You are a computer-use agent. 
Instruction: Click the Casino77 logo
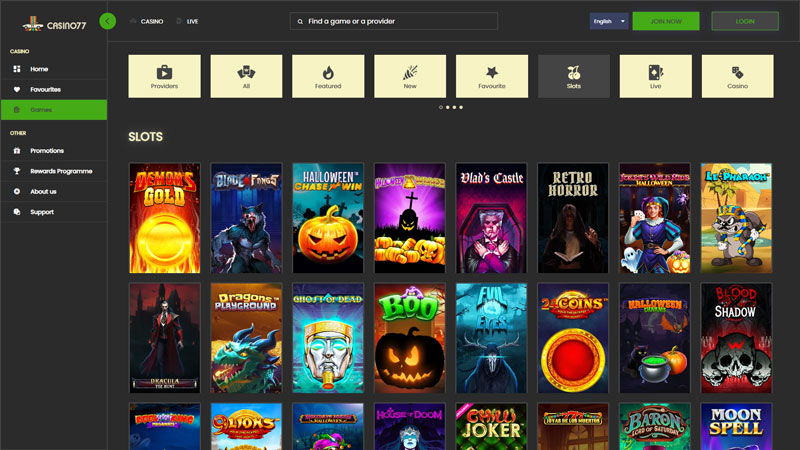coord(55,24)
